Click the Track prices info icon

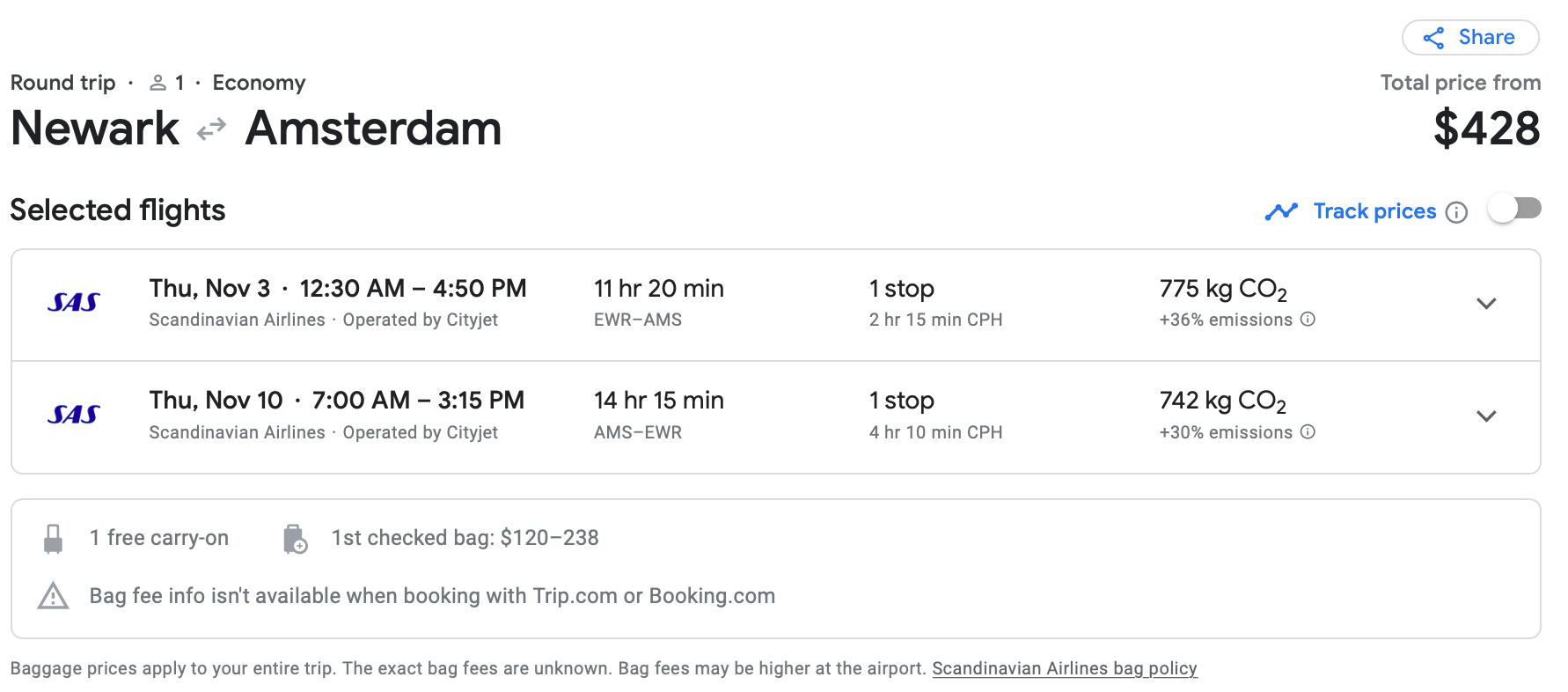1456,212
